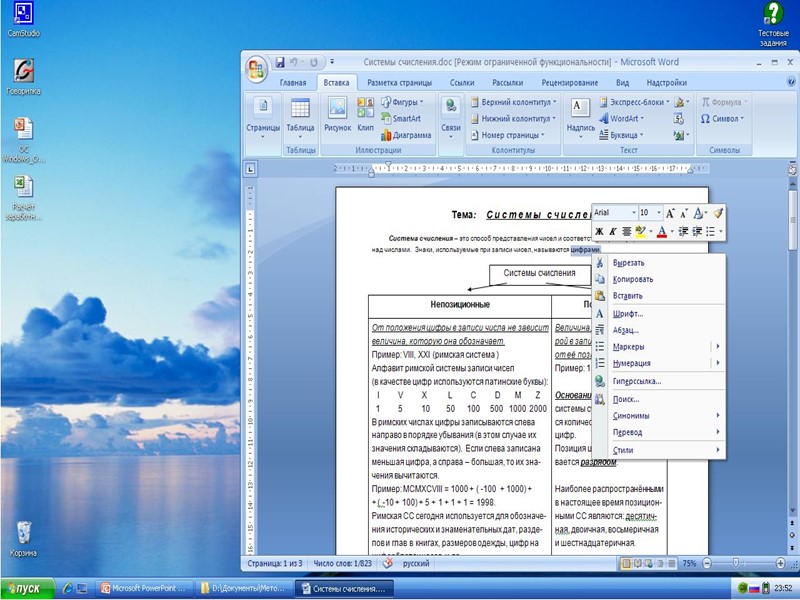
Task: Expand the Экспресс-блоки dropdown
Action: coord(634,102)
